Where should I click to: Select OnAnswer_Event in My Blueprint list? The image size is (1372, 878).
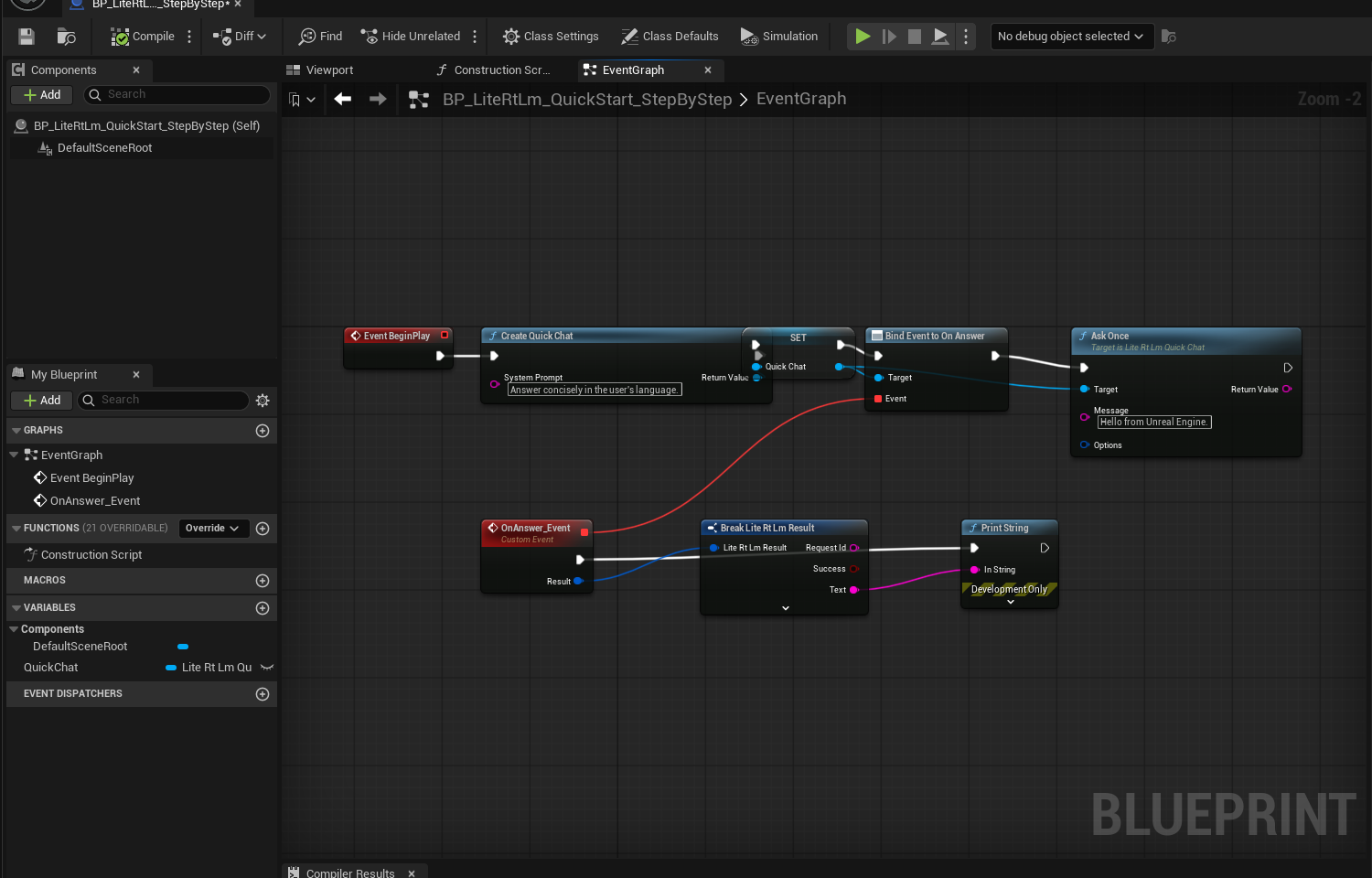click(95, 501)
